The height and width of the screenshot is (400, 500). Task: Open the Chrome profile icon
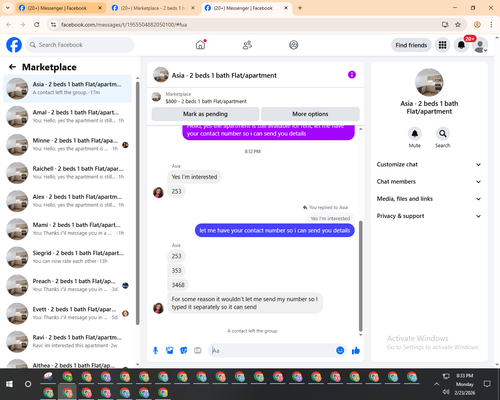(477, 24)
